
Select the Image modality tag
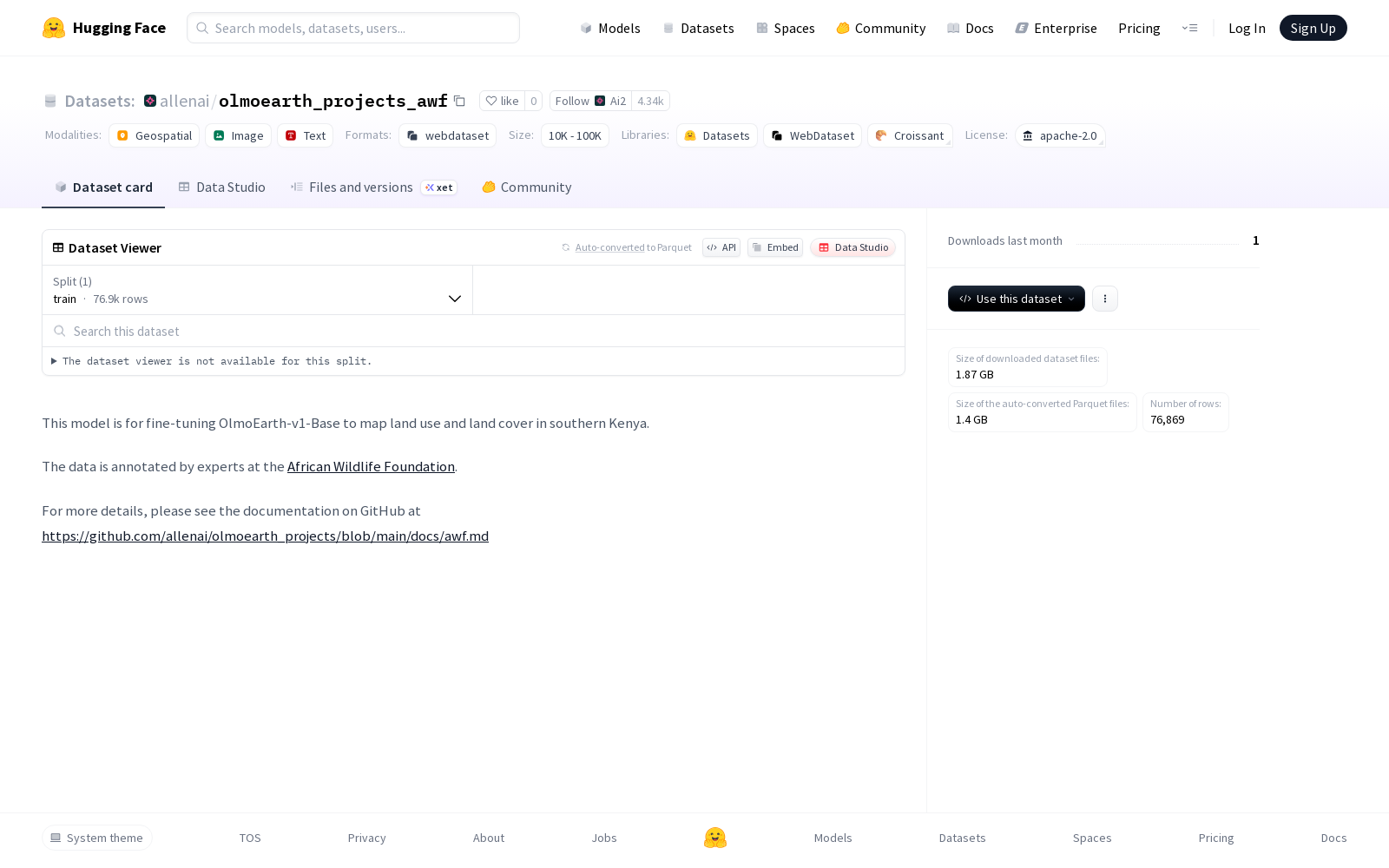238,135
